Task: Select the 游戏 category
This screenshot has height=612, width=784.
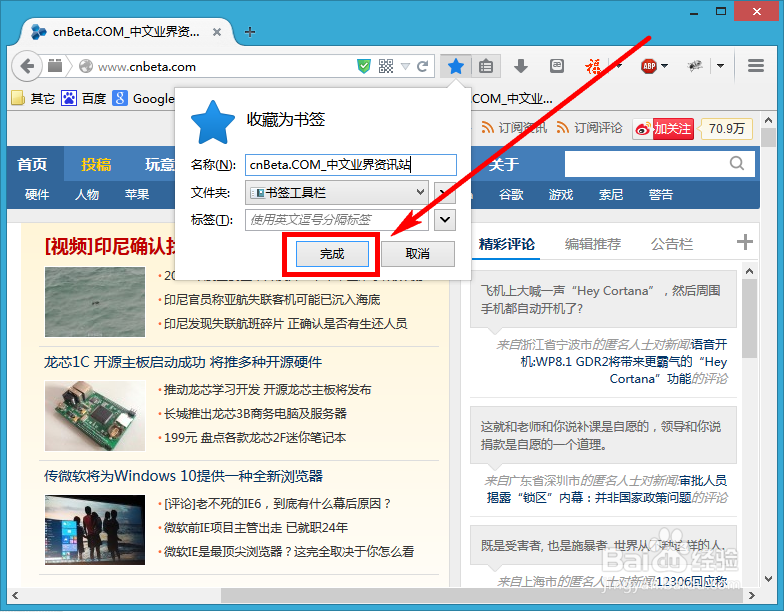Action: pyautogui.click(x=560, y=194)
